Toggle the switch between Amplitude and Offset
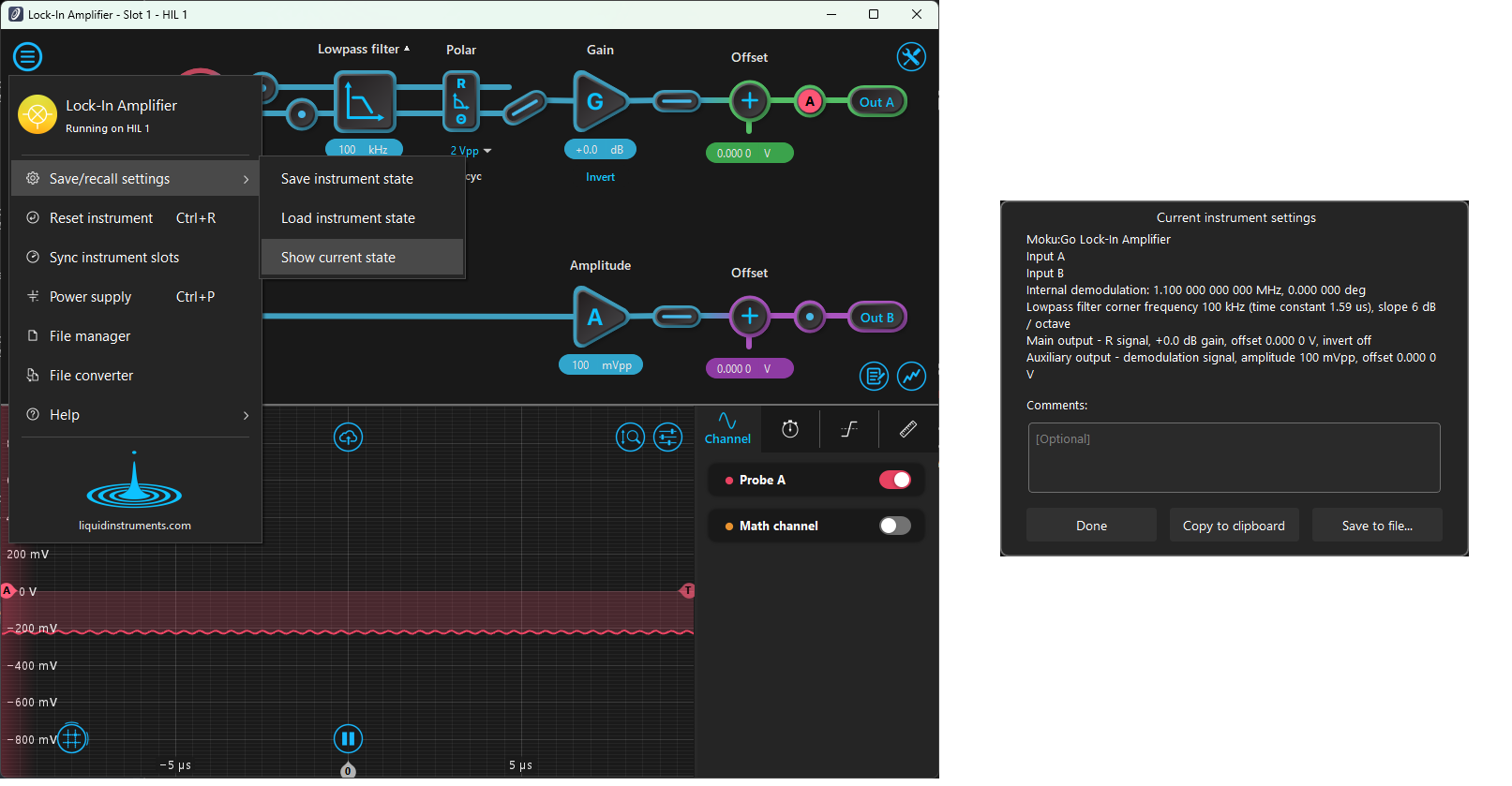The image size is (1512, 786). click(x=676, y=317)
